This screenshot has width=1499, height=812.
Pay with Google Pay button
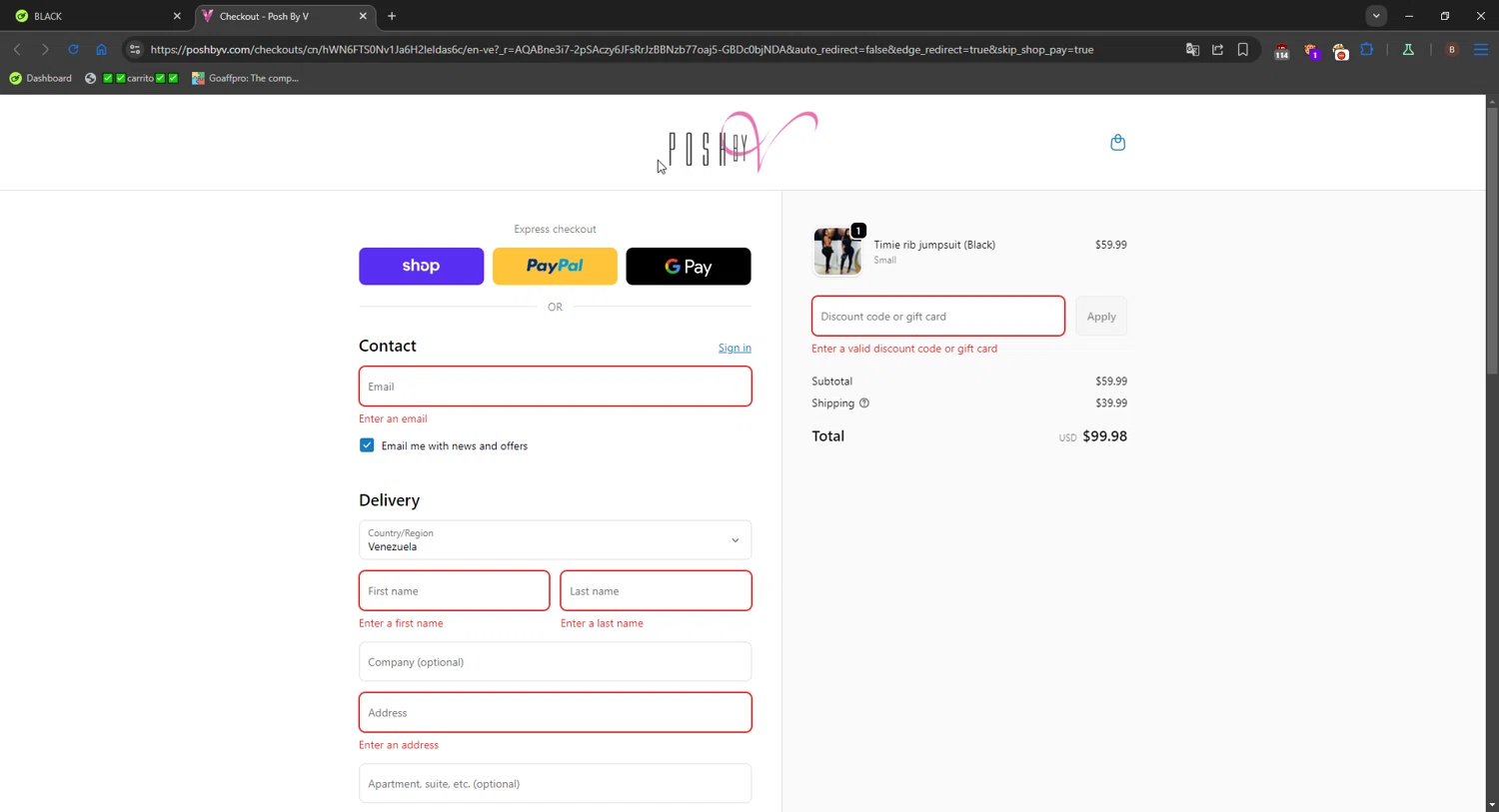[689, 266]
